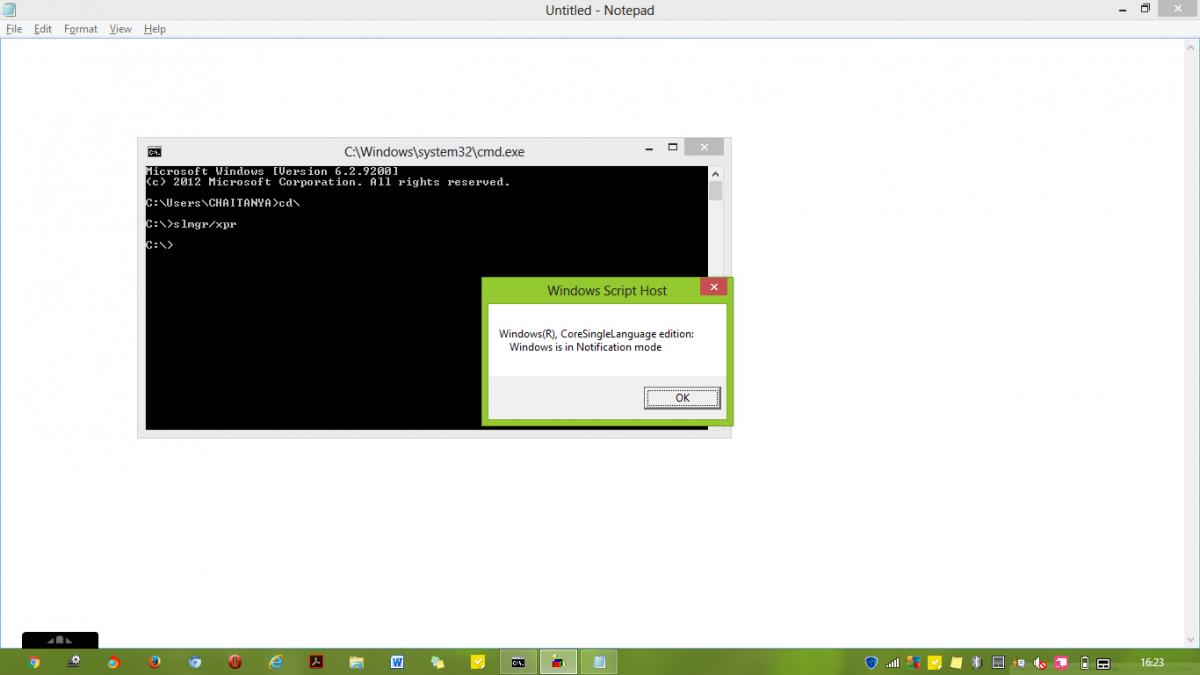The height and width of the screenshot is (675, 1200).
Task: Click system clock showing 16:23
Action: (1152, 662)
